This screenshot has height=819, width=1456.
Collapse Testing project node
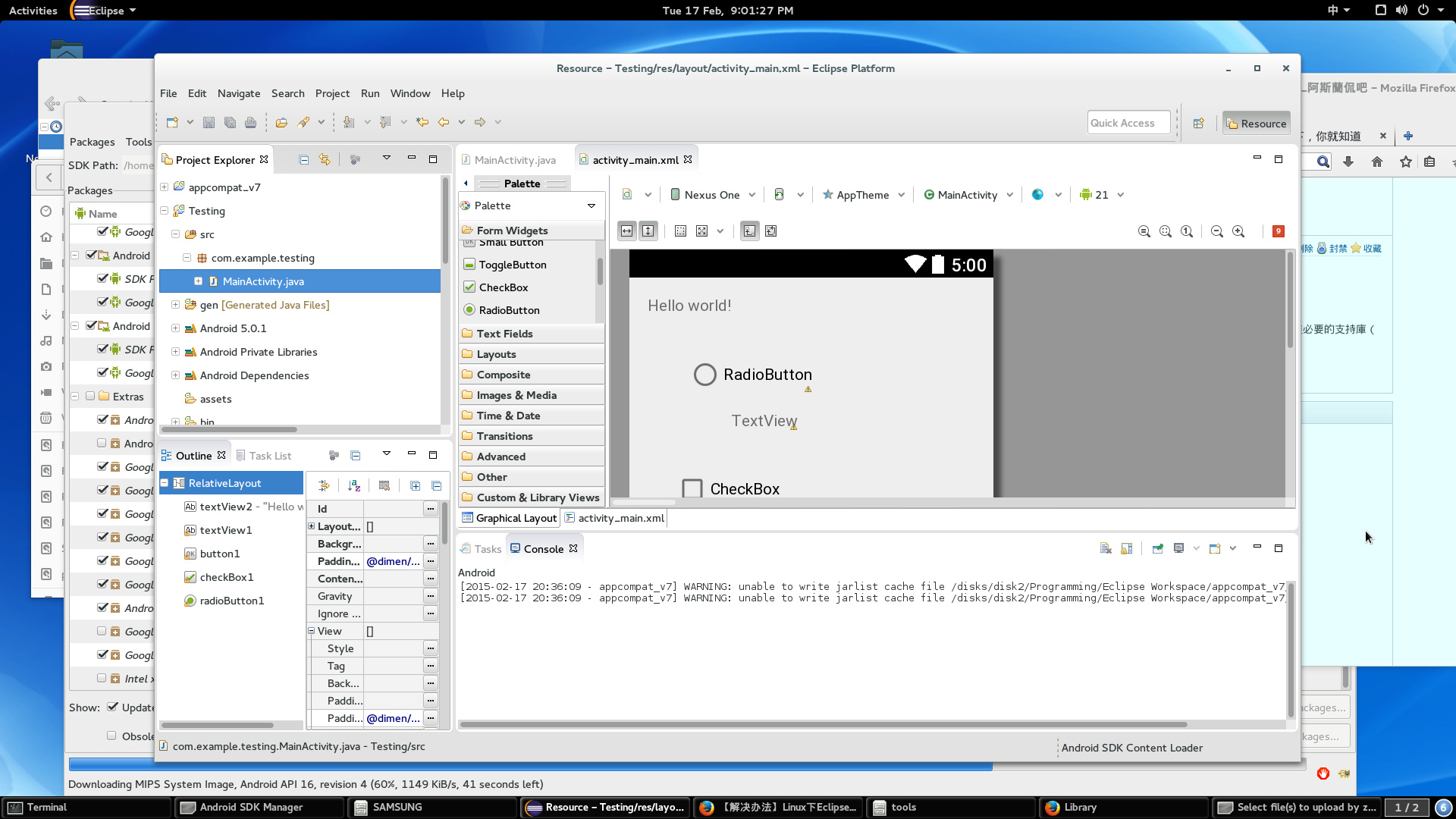pos(164,210)
